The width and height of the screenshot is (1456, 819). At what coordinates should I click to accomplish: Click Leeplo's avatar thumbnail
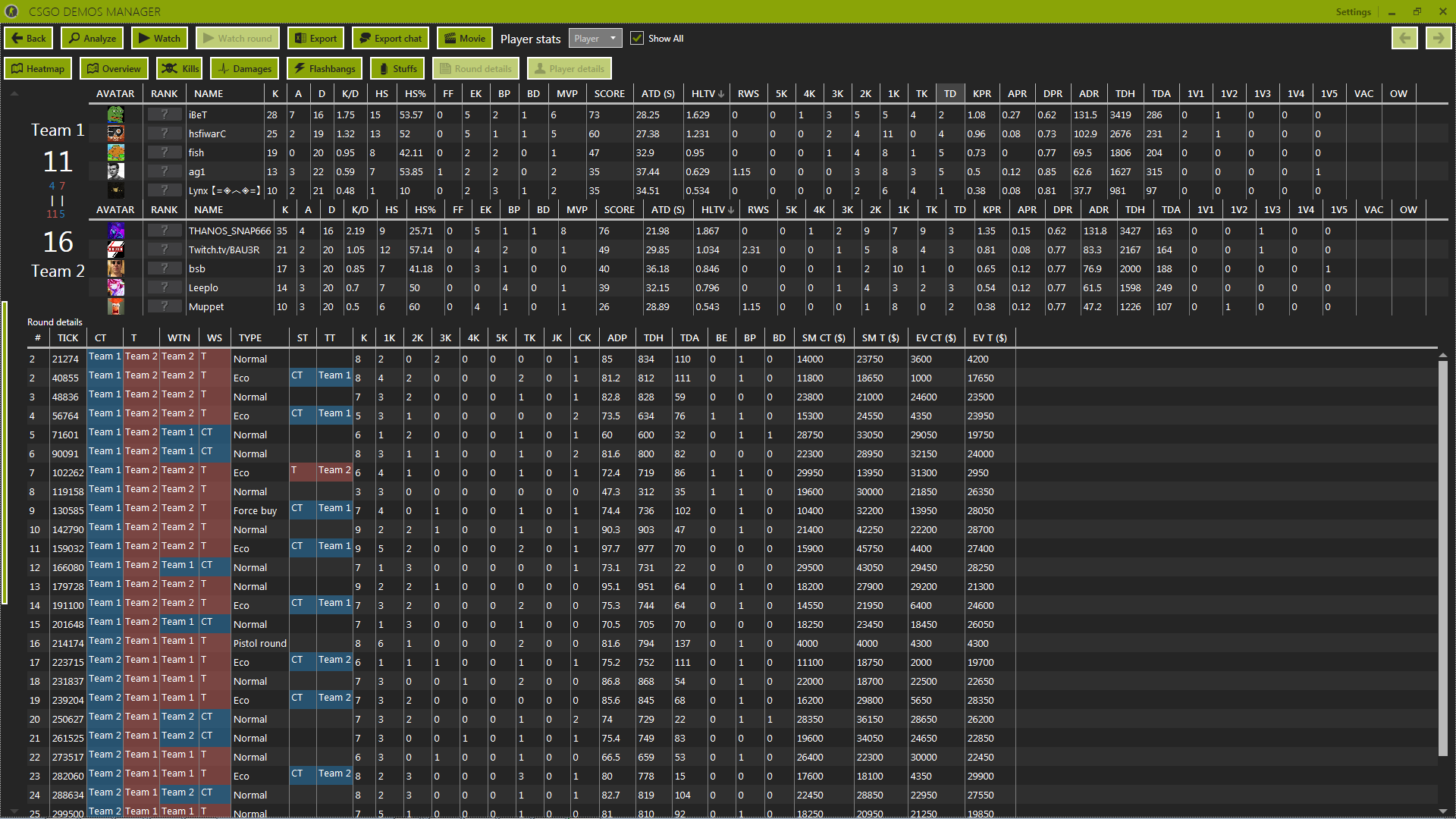tap(115, 287)
